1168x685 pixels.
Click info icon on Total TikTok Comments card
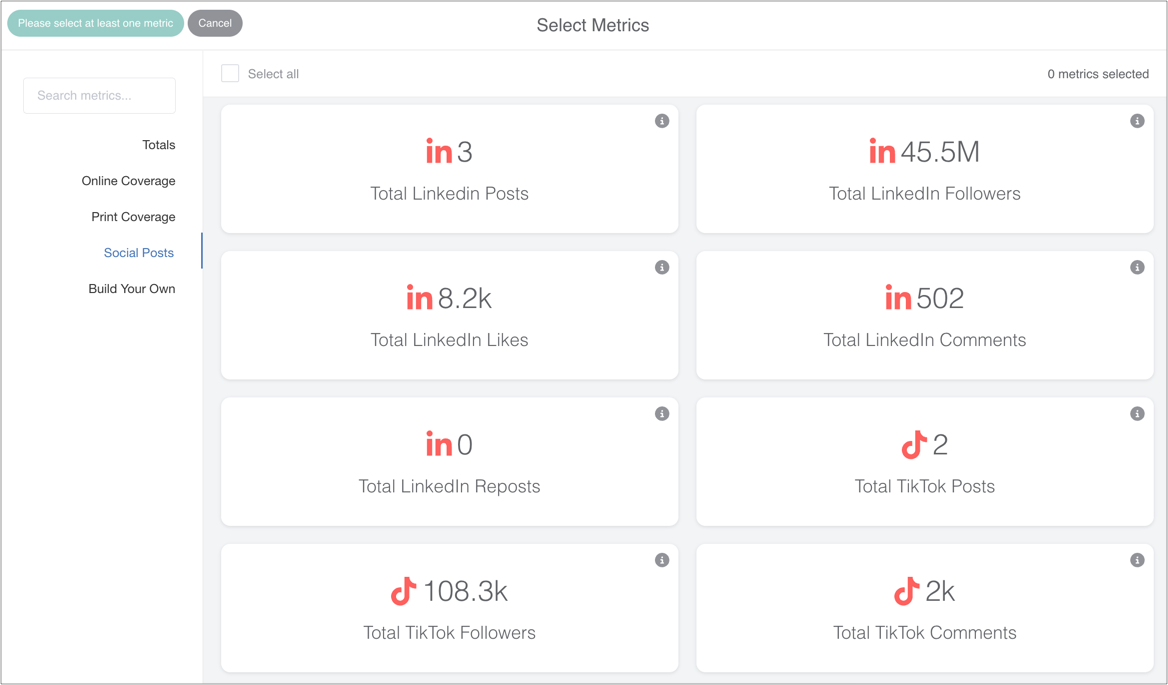pyautogui.click(x=1137, y=560)
